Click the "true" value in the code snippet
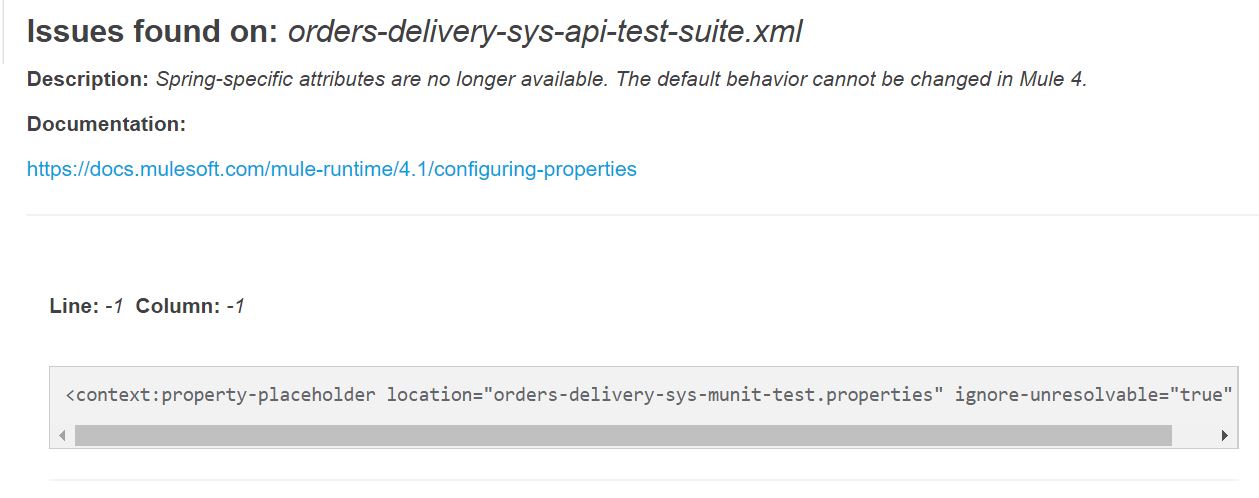 [x=1201, y=394]
